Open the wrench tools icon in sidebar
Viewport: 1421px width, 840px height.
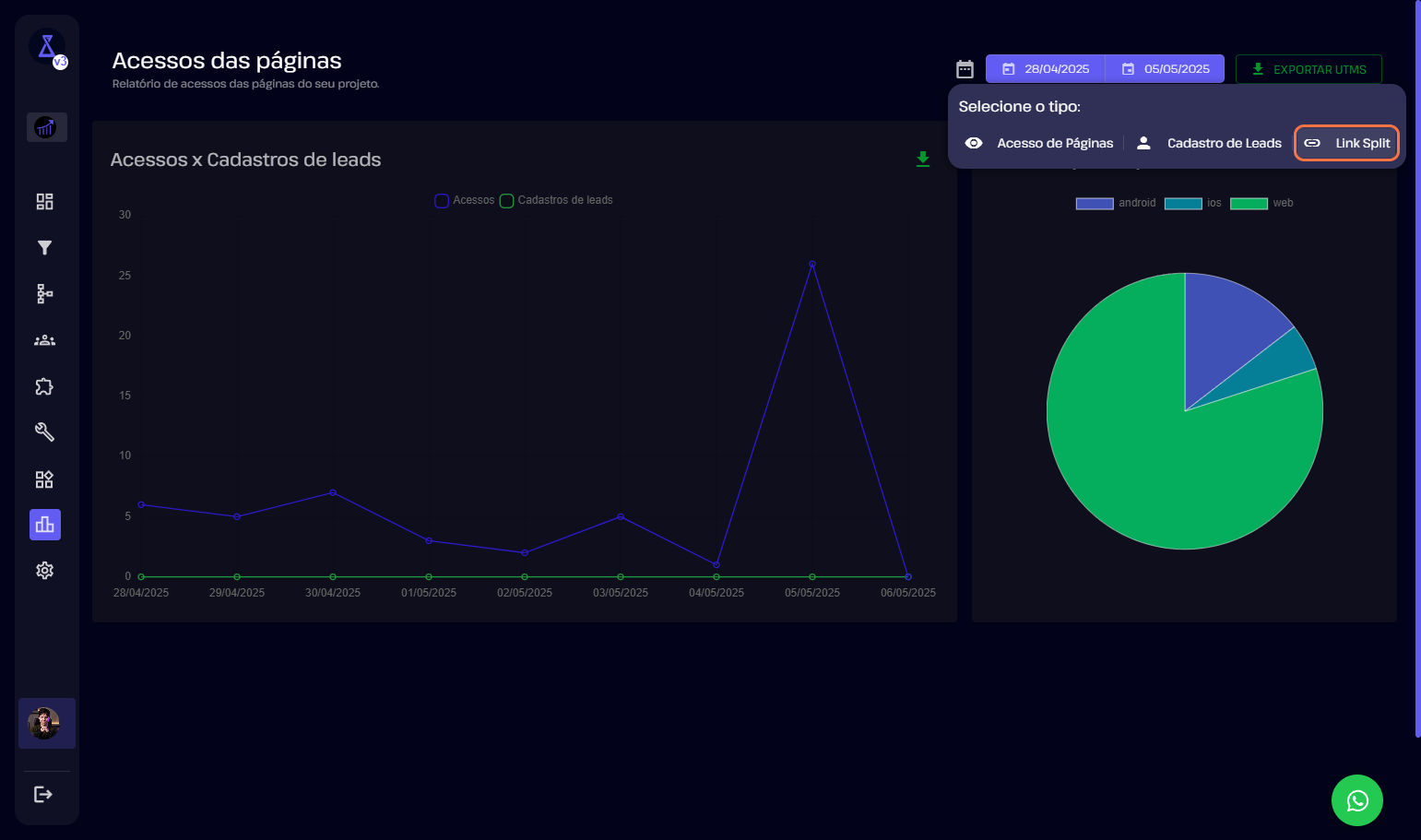coord(44,432)
